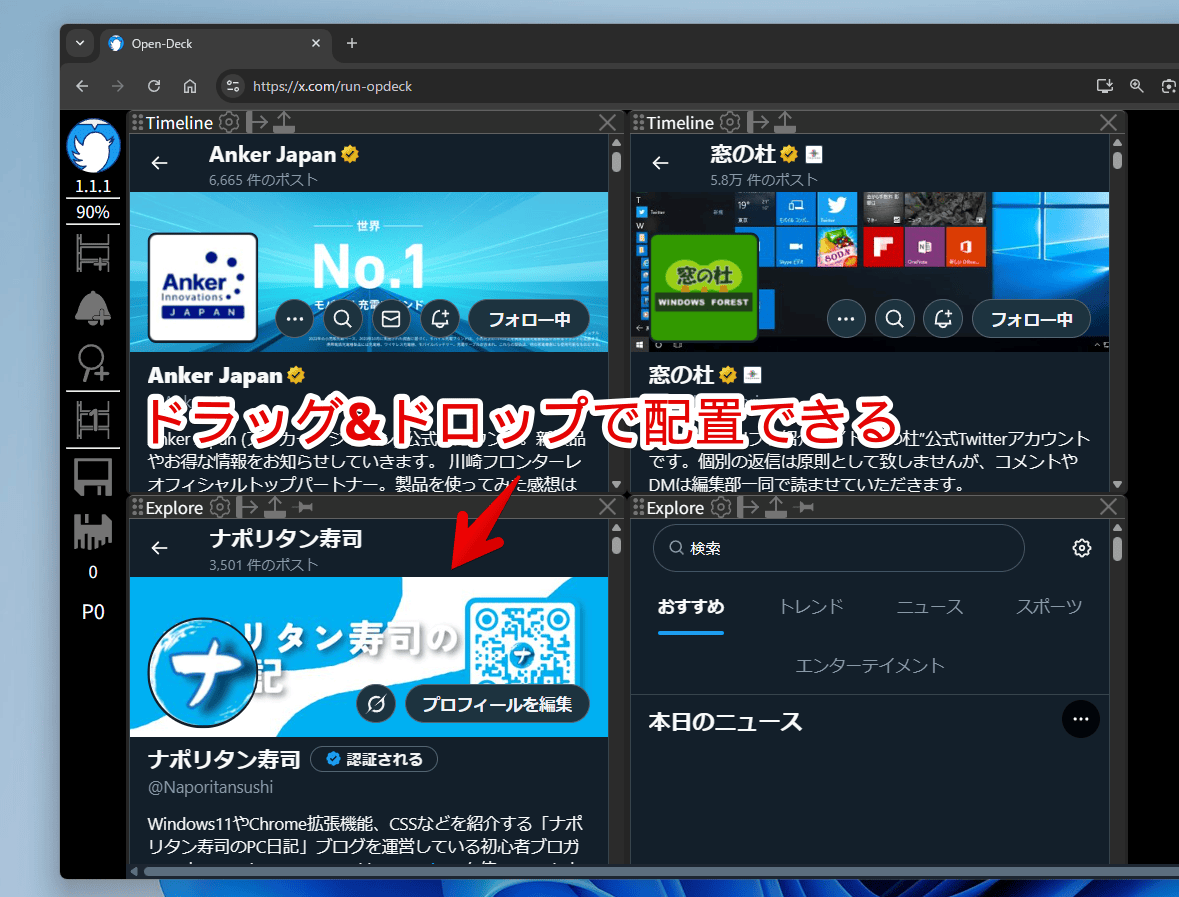
Task: Select the ニュース tab
Action: (x=929, y=606)
